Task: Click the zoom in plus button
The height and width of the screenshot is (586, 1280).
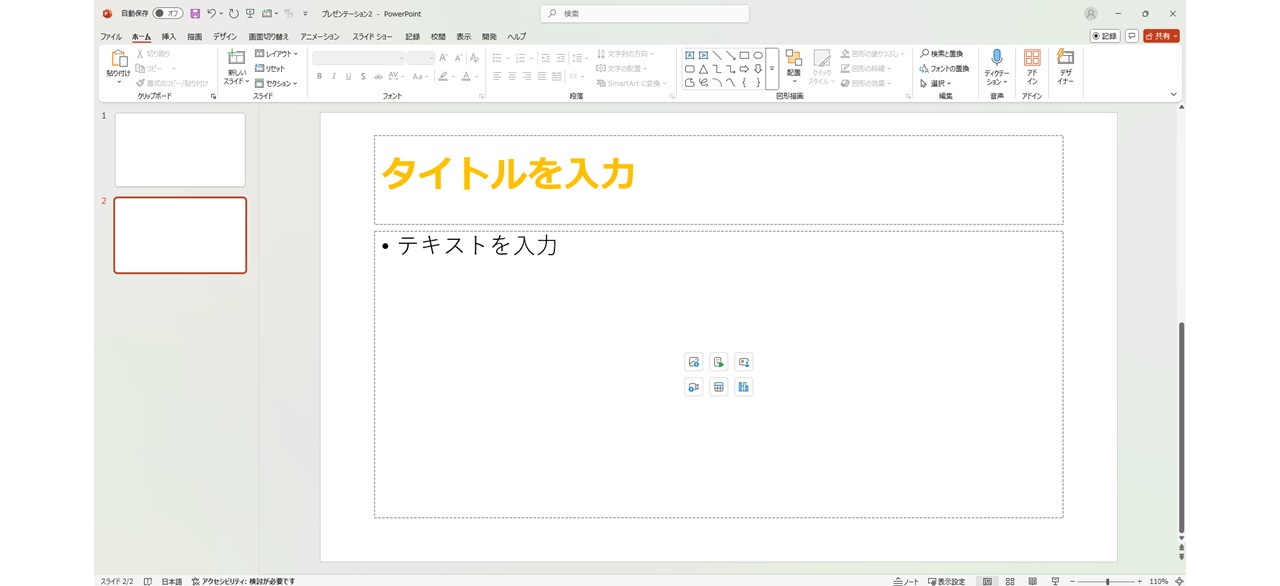Action: point(1139,581)
